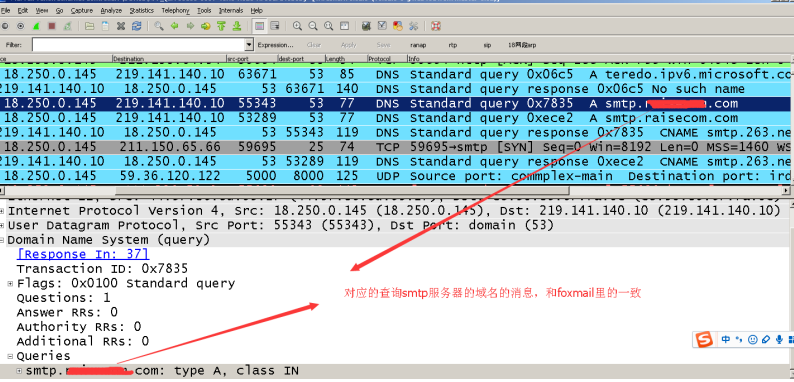Viewport: 794px width, 382px height.
Task: Restart the current capture icon
Action: tap(67, 26)
